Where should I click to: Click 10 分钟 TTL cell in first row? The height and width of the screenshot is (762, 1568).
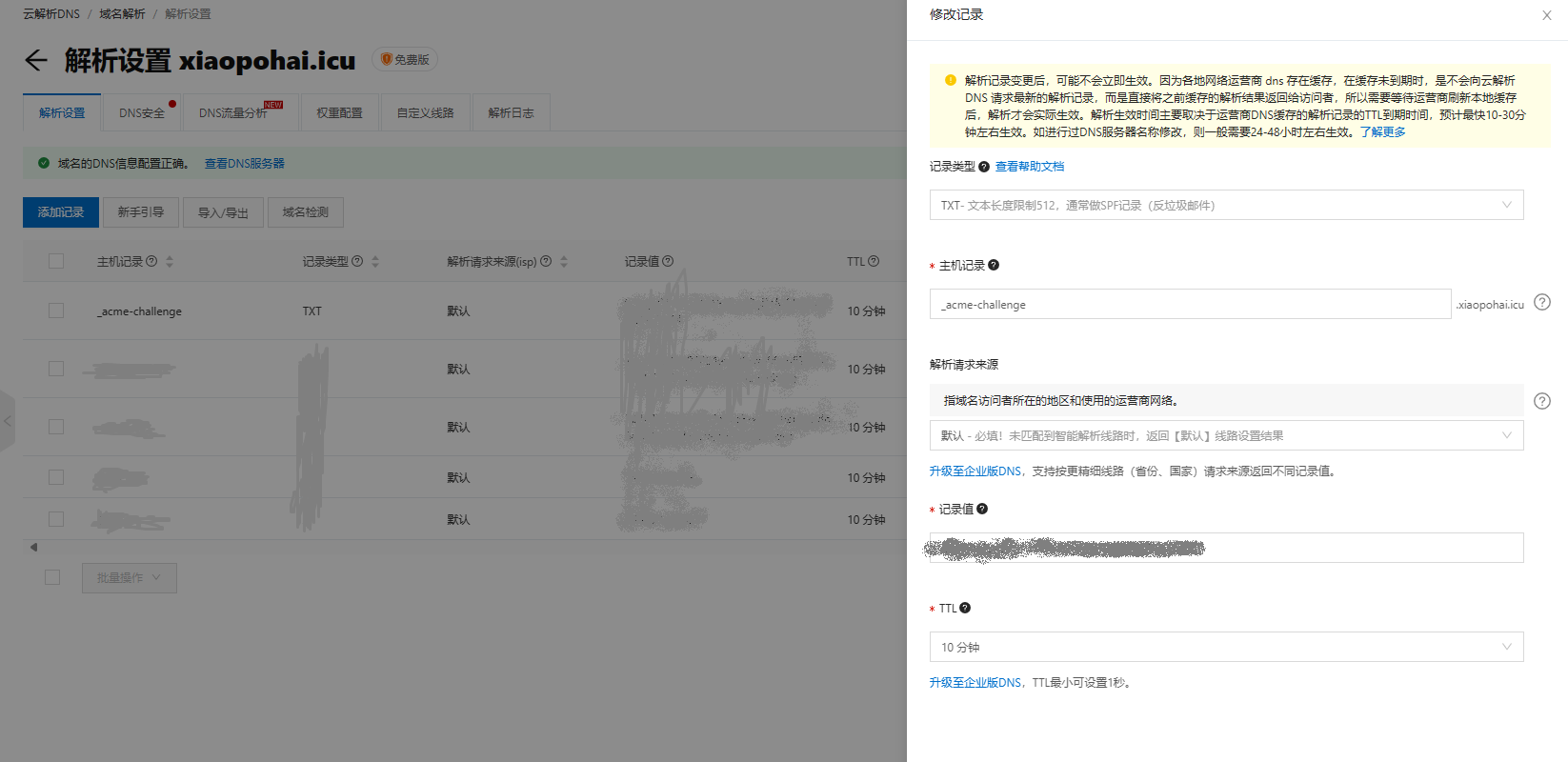(866, 311)
